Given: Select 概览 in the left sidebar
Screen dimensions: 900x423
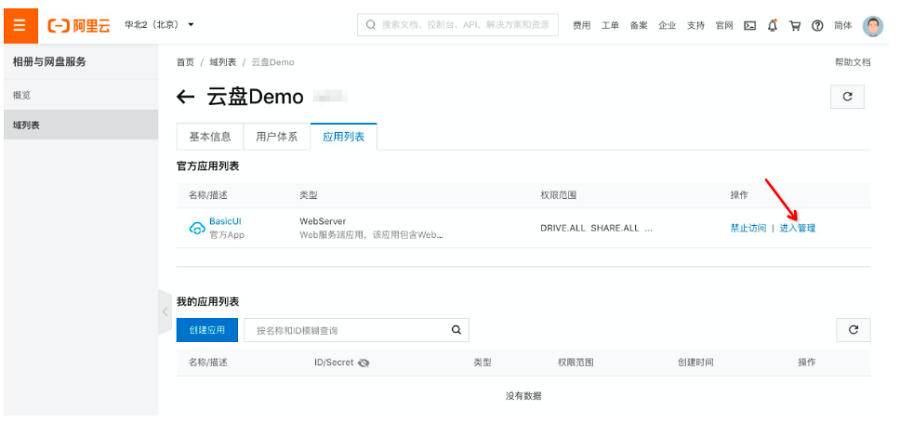Looking at the screenshot, I should coord(22,95).
